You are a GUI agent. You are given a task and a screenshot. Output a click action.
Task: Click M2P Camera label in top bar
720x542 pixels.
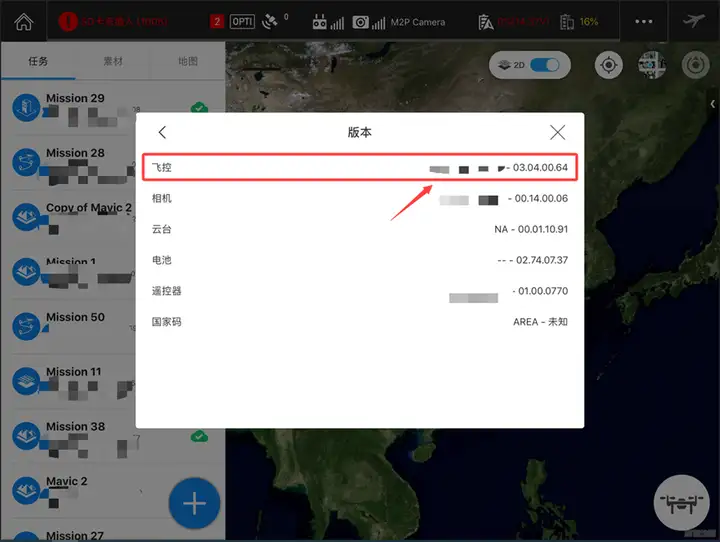(418, 22)
